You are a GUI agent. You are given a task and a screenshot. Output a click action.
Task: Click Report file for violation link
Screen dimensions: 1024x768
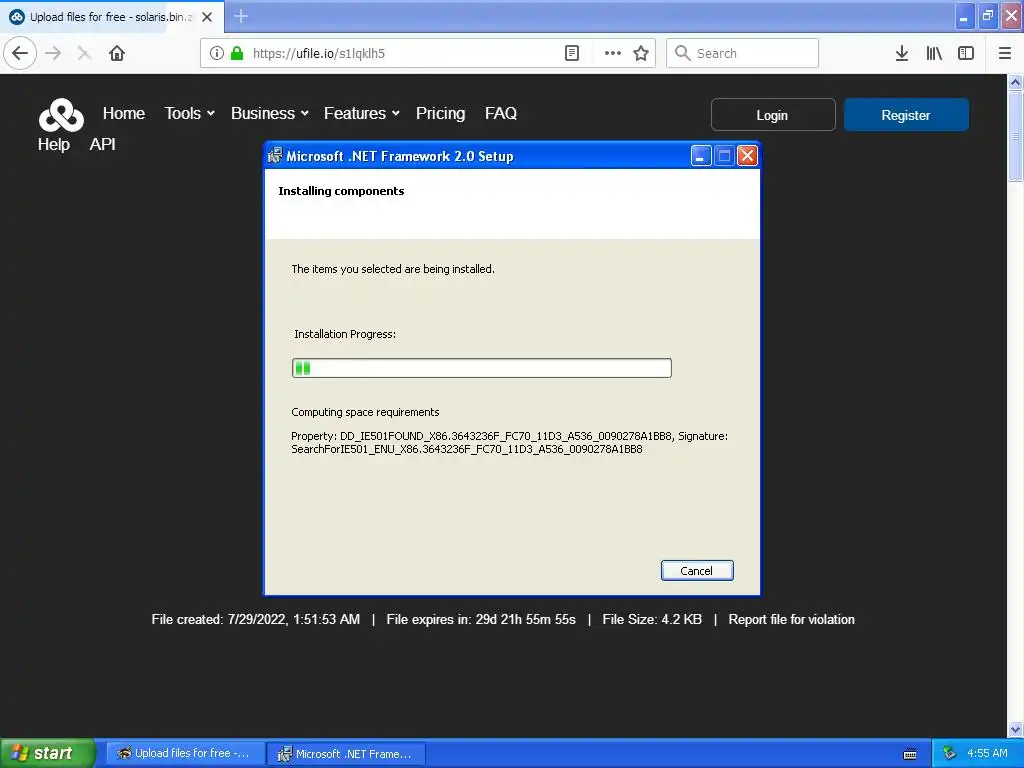pyautogui.click(x=792, y=619)
